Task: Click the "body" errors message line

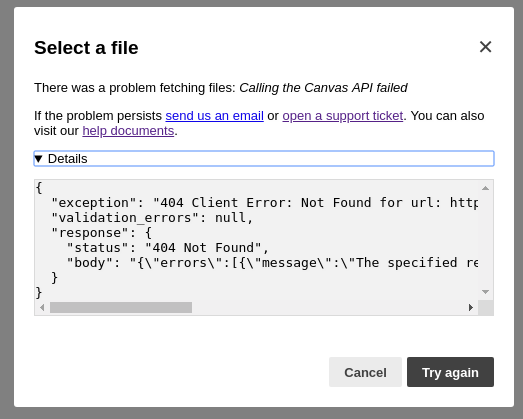Action: pos(272,263)
